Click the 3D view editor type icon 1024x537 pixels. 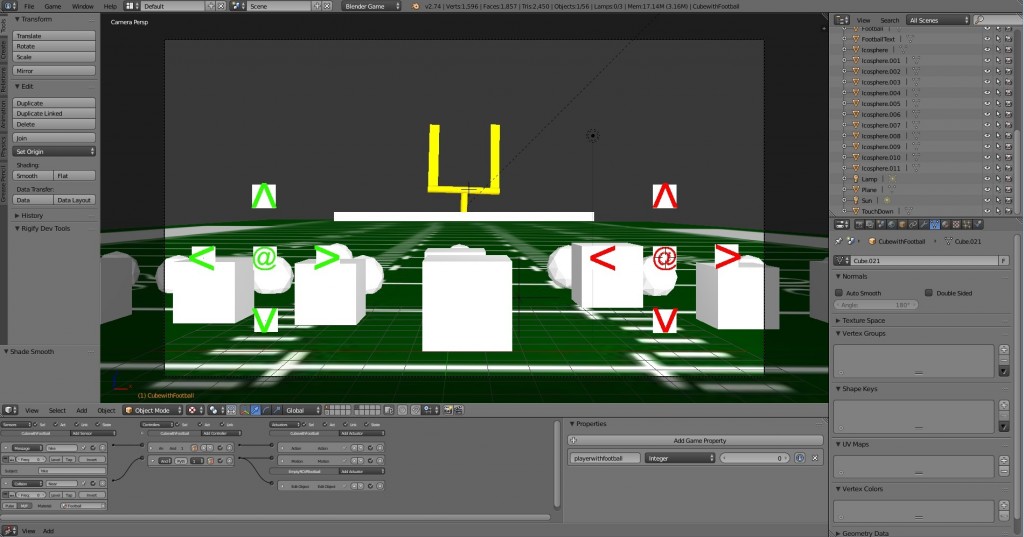click(x=9, y=410)
